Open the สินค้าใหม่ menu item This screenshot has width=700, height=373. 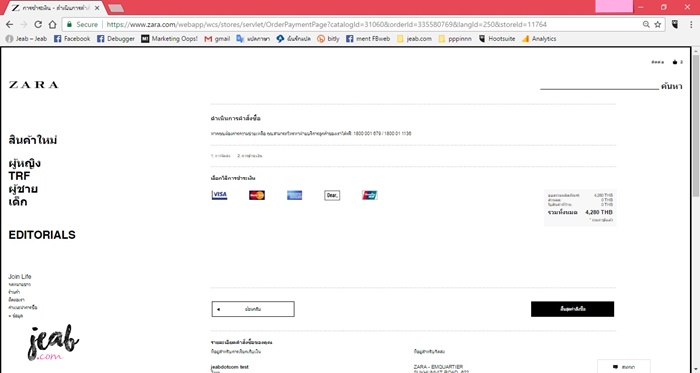(33, 140)
